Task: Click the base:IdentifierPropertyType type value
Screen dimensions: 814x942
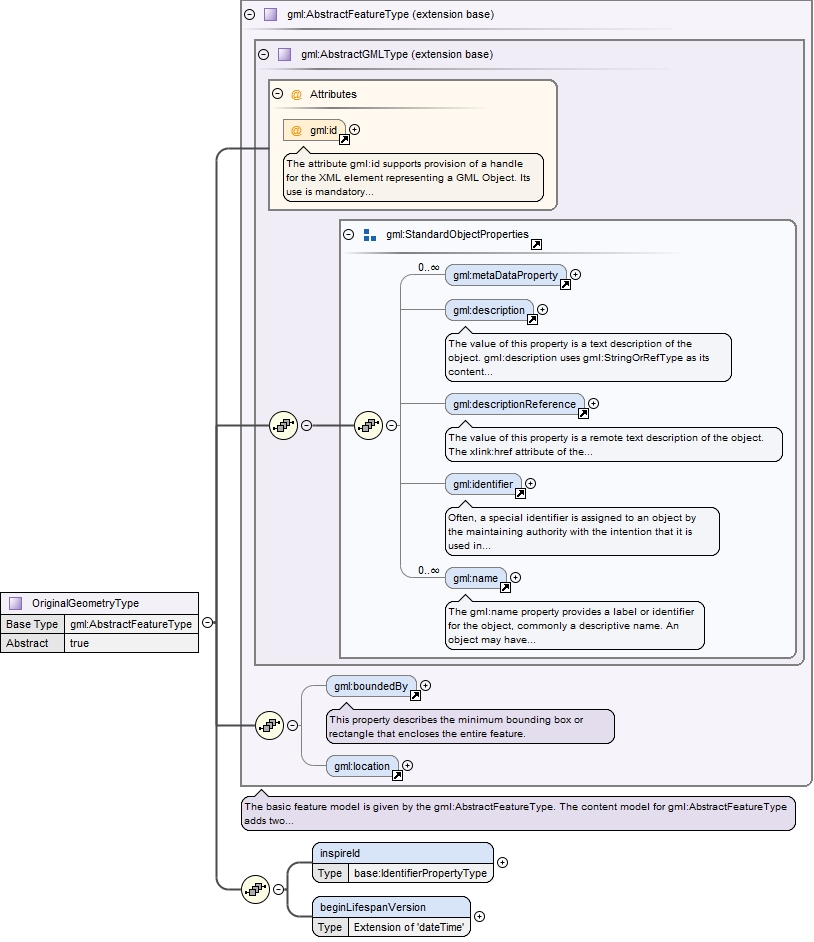Action: point(421,873)
